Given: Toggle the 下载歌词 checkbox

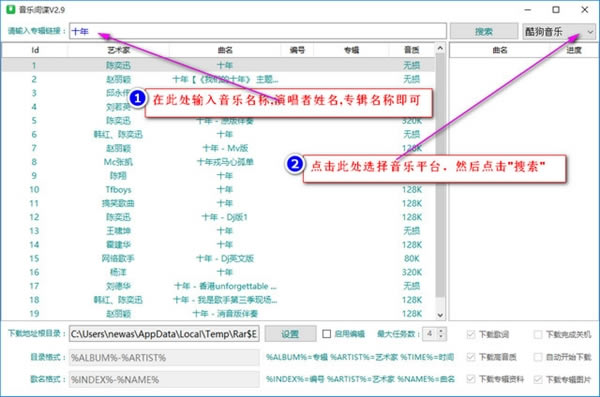Looking at the screenshot, I should (471, 334).
